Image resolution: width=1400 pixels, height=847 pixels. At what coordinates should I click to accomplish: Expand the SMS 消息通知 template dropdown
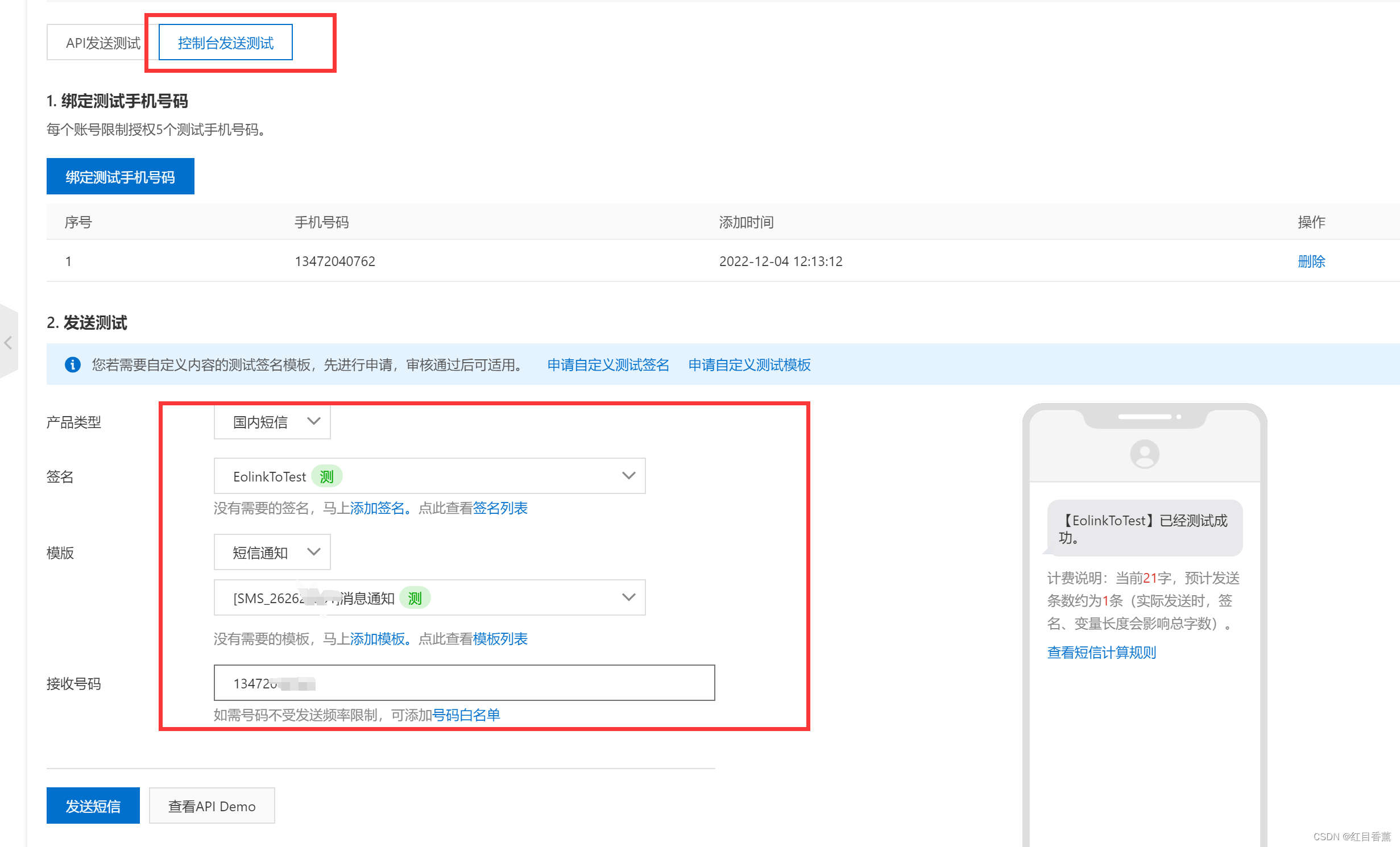pyautogui.click(x=430, y=597)
